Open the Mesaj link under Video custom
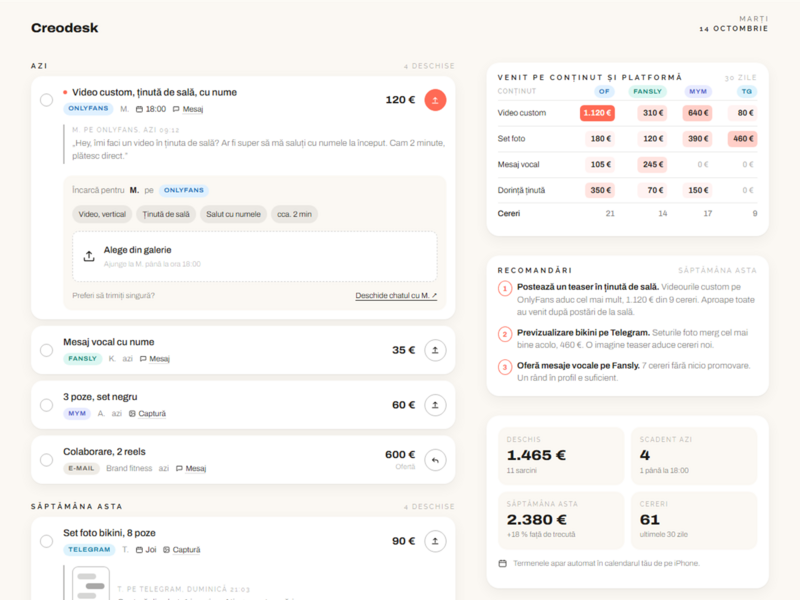Viewport: 800px width, 600px height. tap(193, 109)
